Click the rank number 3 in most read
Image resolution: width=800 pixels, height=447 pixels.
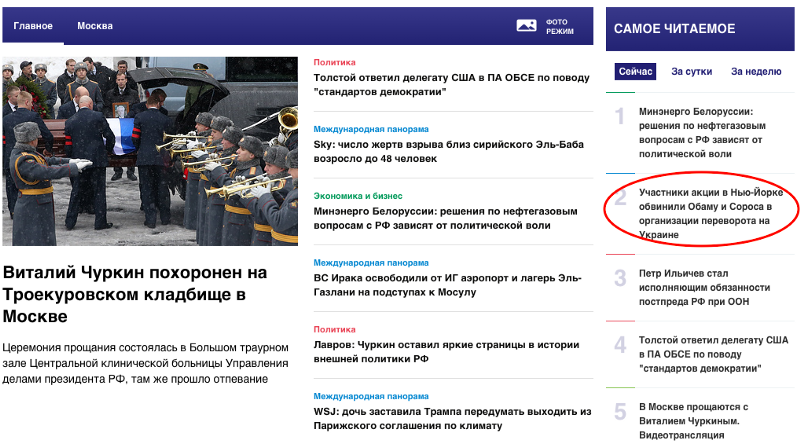[x=620, y=278]
